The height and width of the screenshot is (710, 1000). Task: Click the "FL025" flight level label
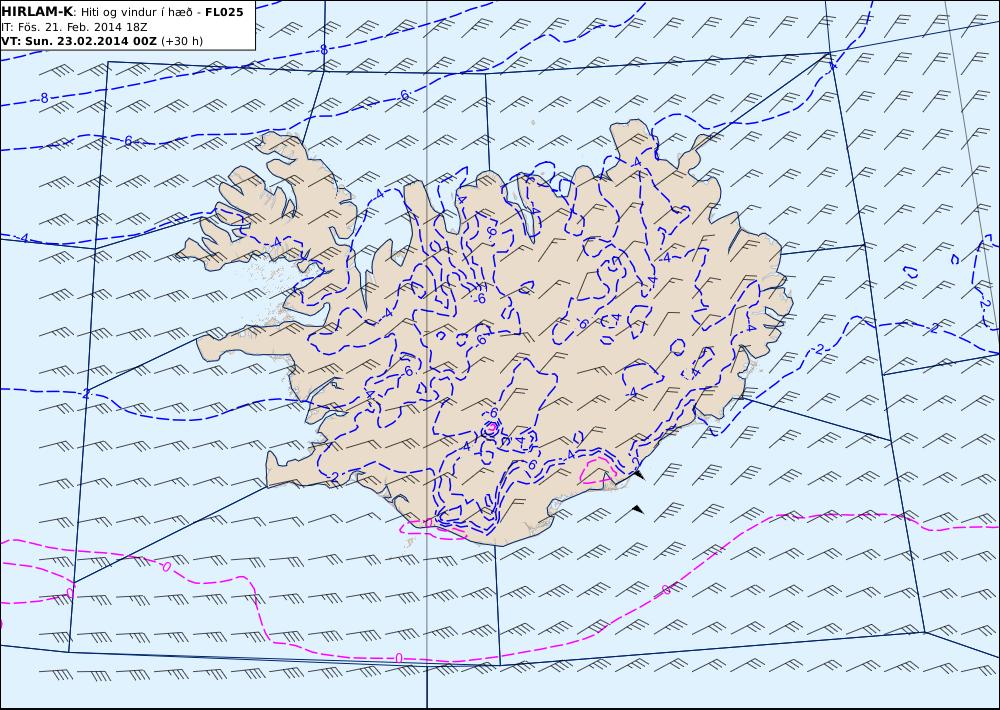[224, 12]
